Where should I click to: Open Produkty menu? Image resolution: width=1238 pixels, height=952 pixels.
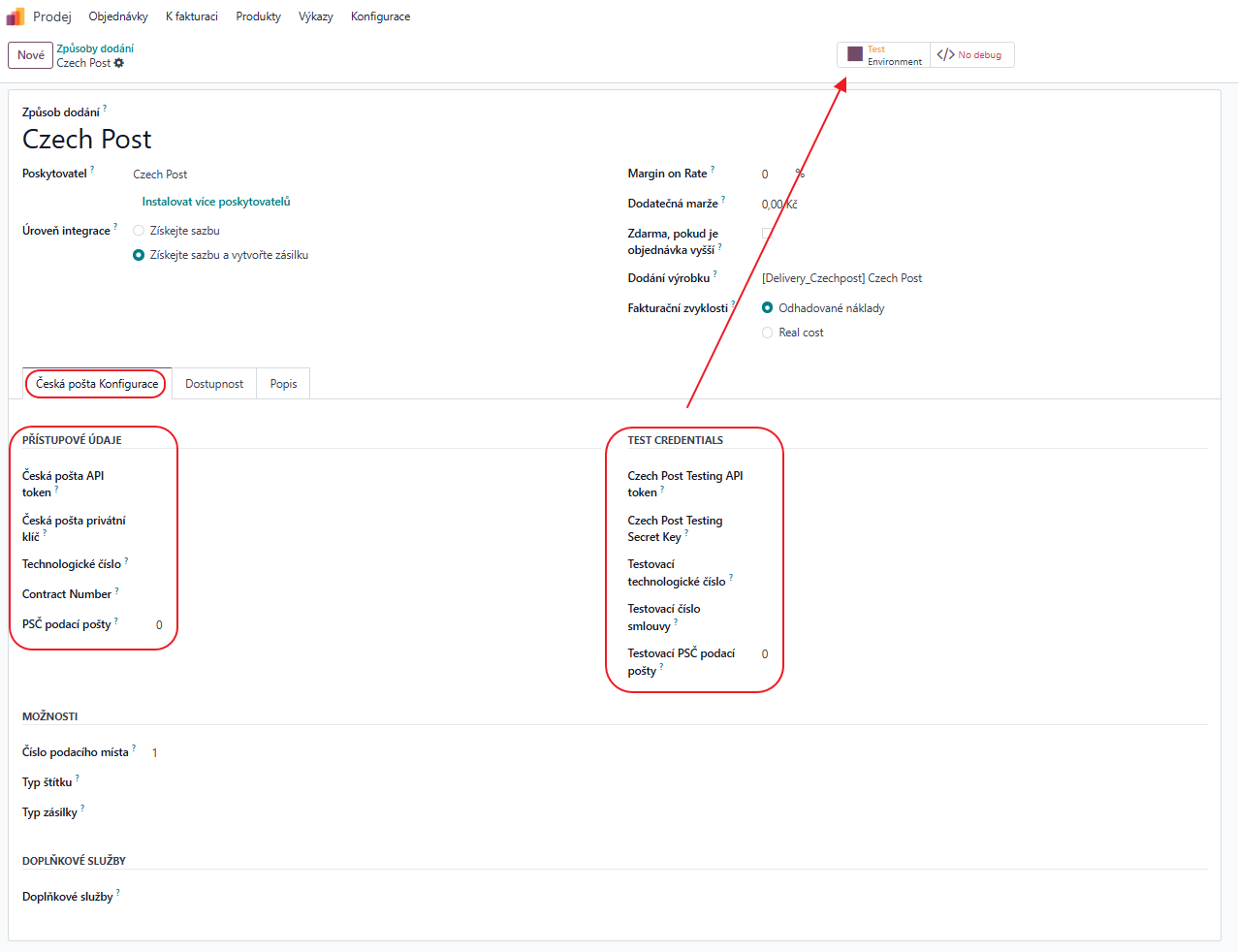tap(259, 16)
